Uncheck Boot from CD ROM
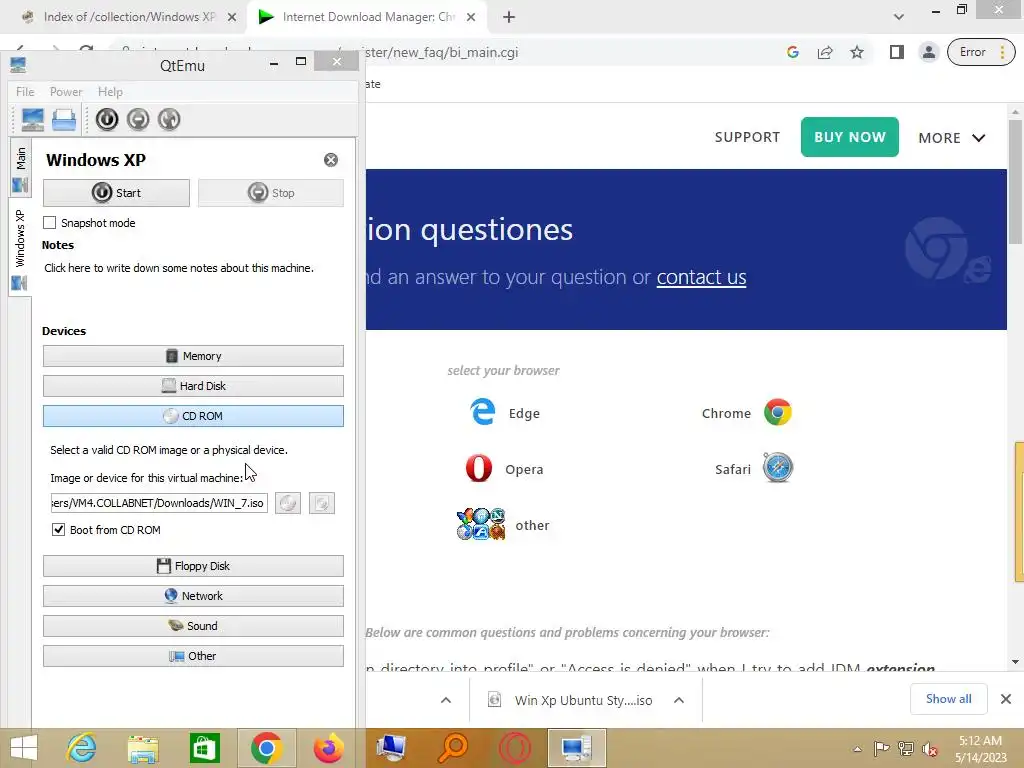The height and width of the screenshot is (768, 1024). click(x=58, y=530)
